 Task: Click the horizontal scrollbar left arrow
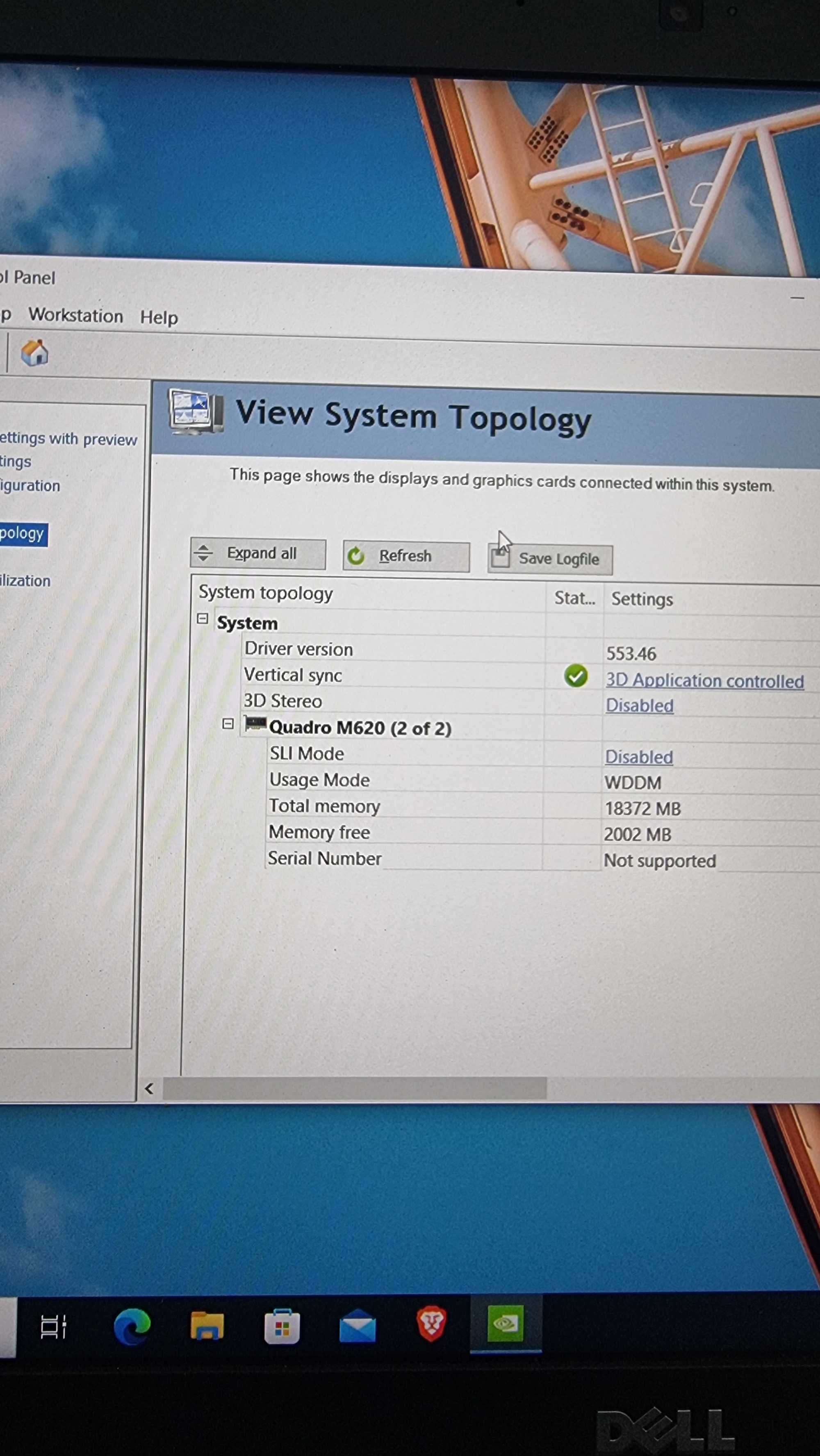149,1089
